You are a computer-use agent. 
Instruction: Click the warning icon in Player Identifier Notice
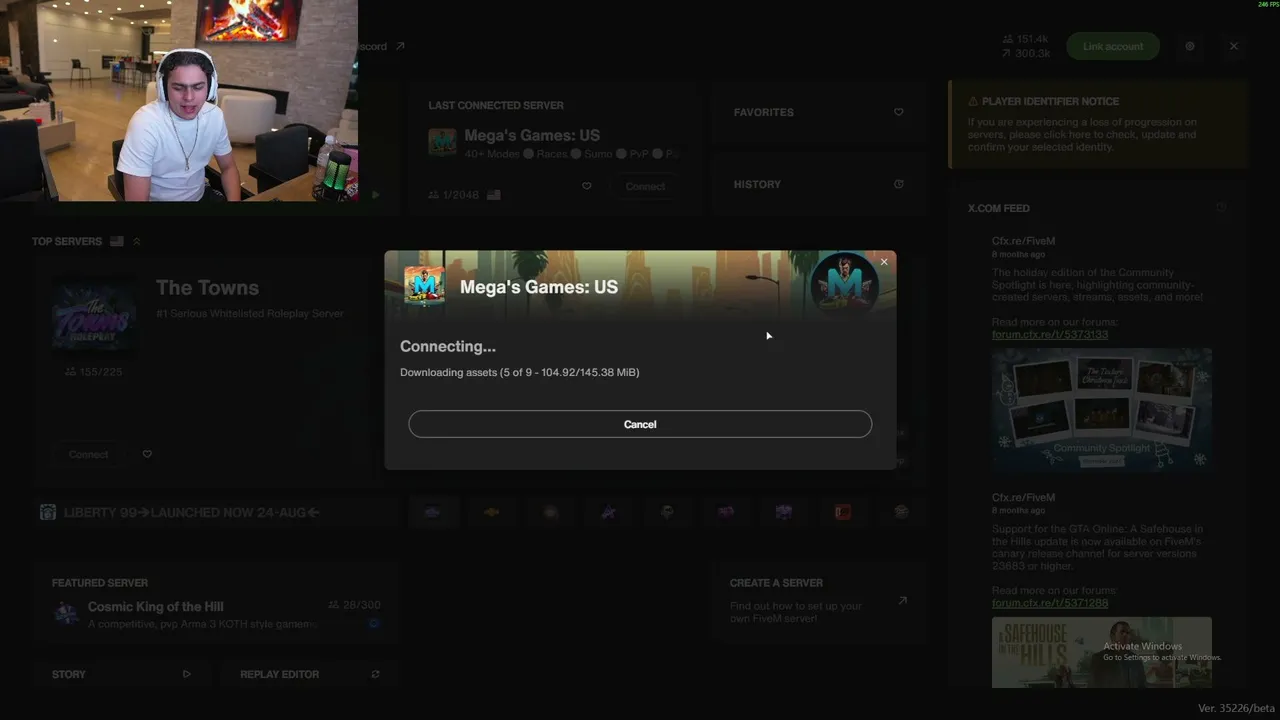[x=973, y=101]
